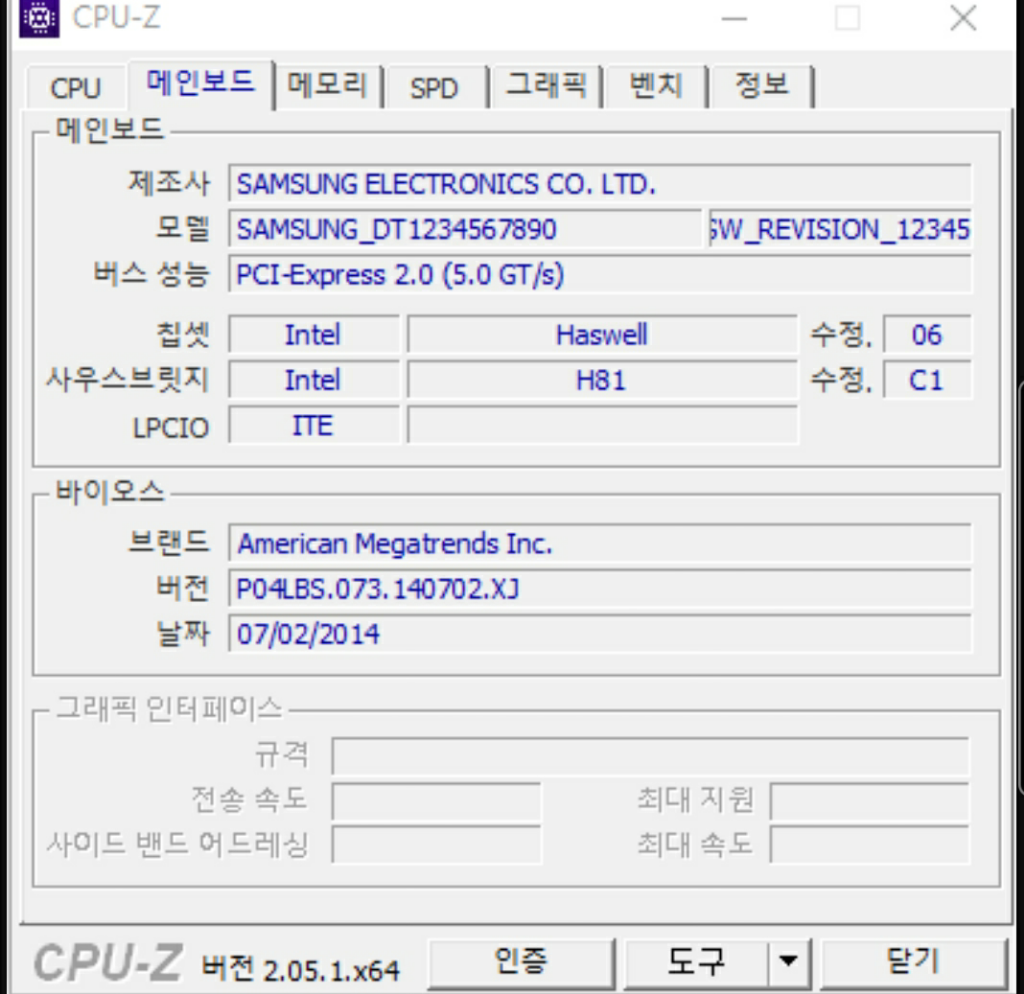Screen dimensions: 1024x994
Task: Open the 메모리 tab
Action: click(x=327, y=86)
